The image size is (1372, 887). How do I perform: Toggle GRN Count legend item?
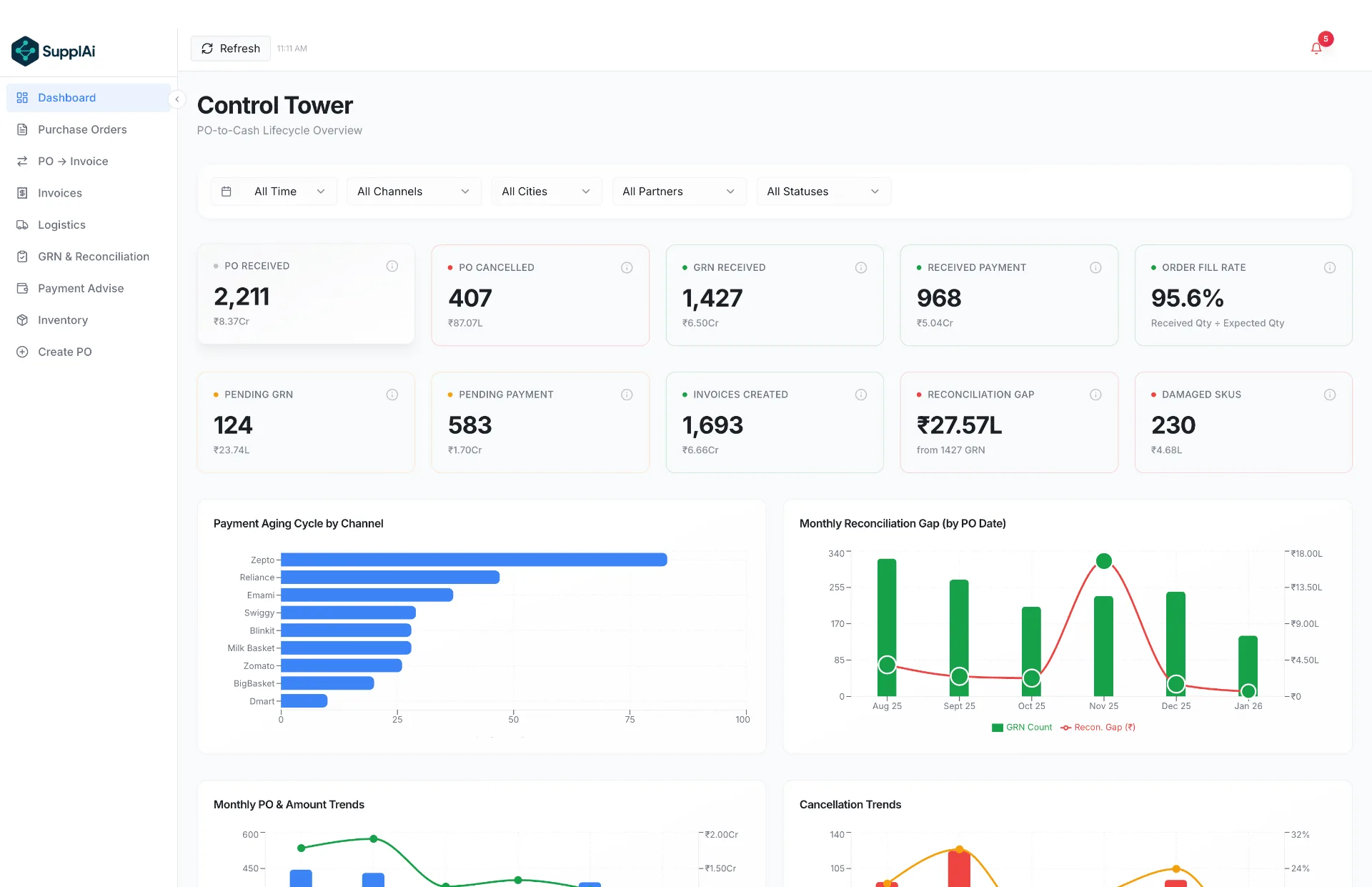point(1022,728)
